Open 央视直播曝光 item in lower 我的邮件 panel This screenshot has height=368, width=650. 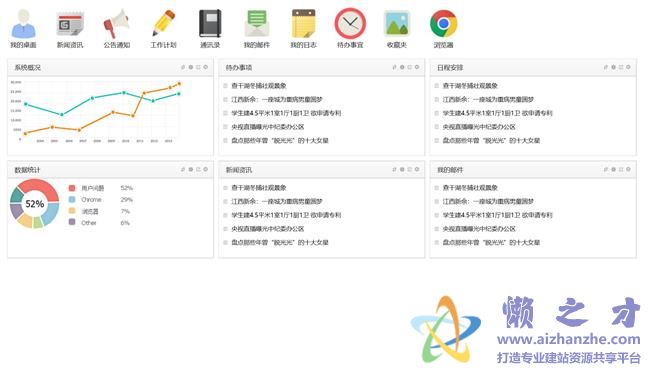click(479, 229)
